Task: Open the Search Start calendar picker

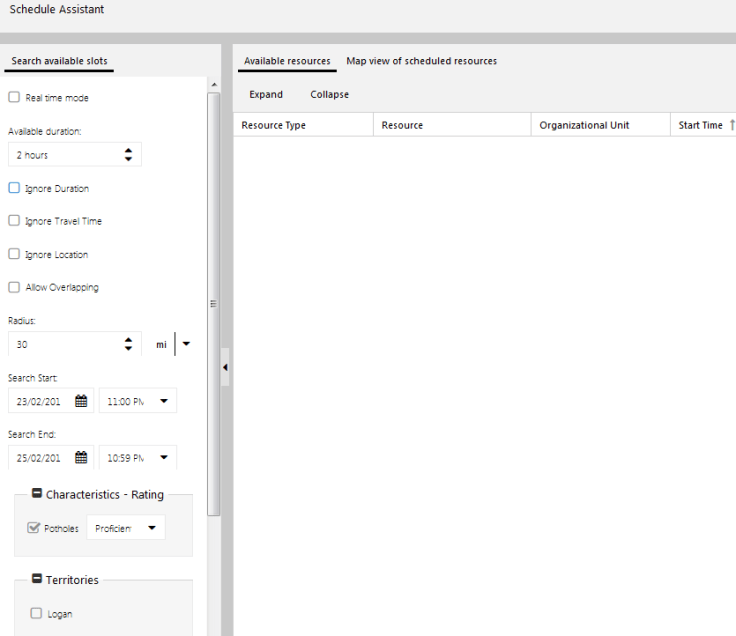Action: coord(81,401)
